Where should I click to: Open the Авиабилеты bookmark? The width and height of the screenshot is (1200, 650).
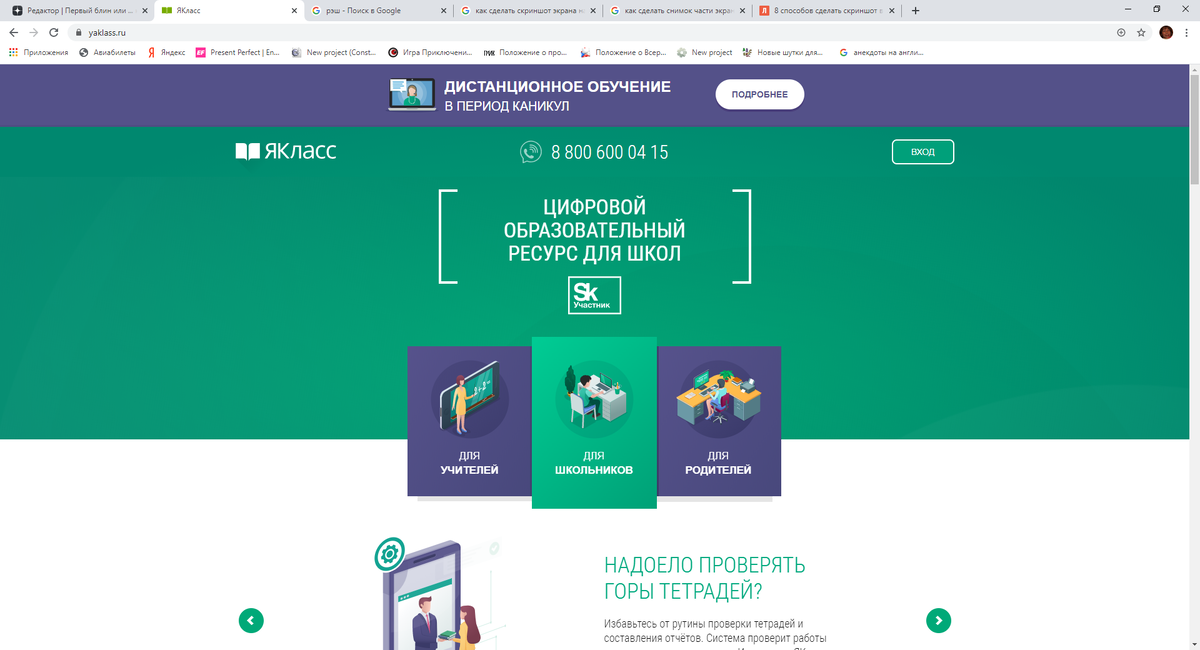[x=107, y=52]
